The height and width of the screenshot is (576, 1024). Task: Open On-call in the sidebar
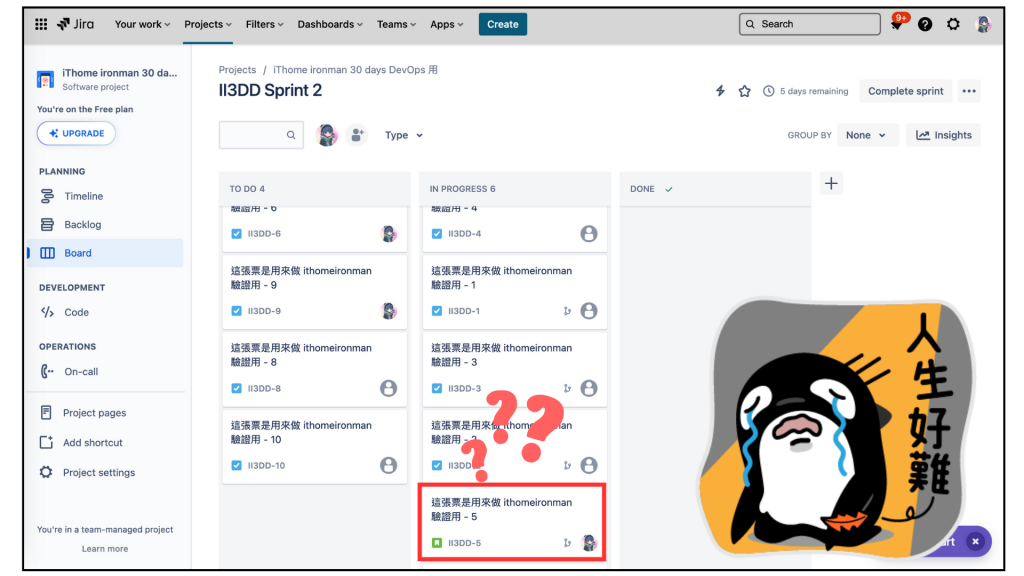click(x=105, y=372)
